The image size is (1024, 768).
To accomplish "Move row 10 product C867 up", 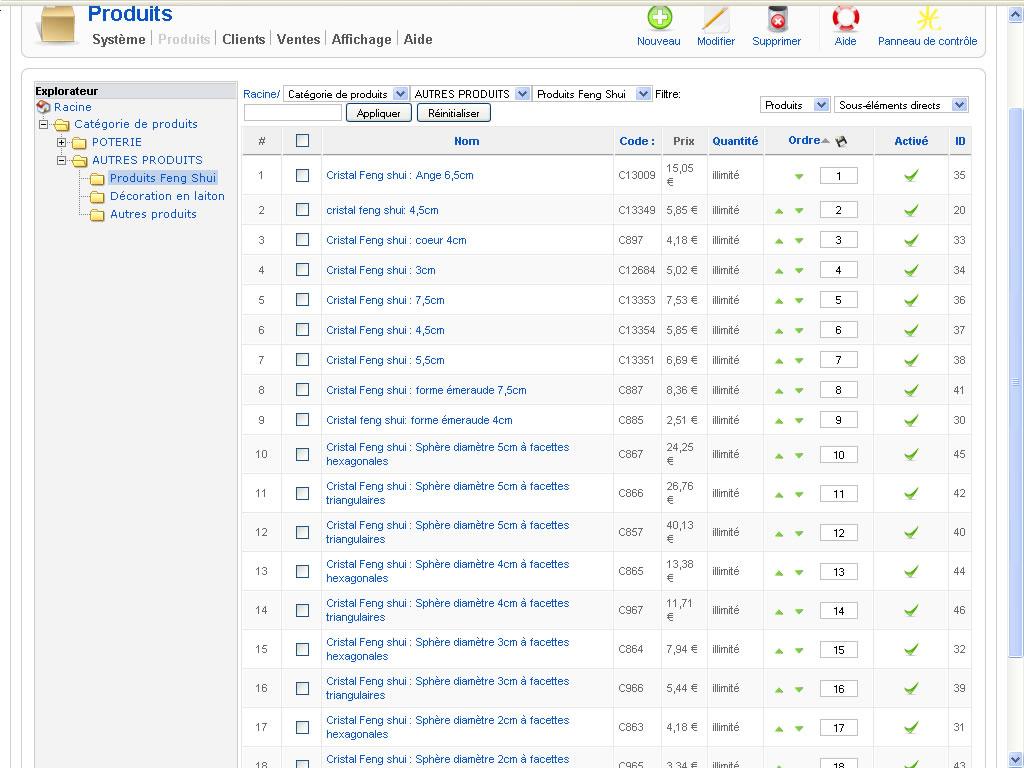I will coord(779,456).
